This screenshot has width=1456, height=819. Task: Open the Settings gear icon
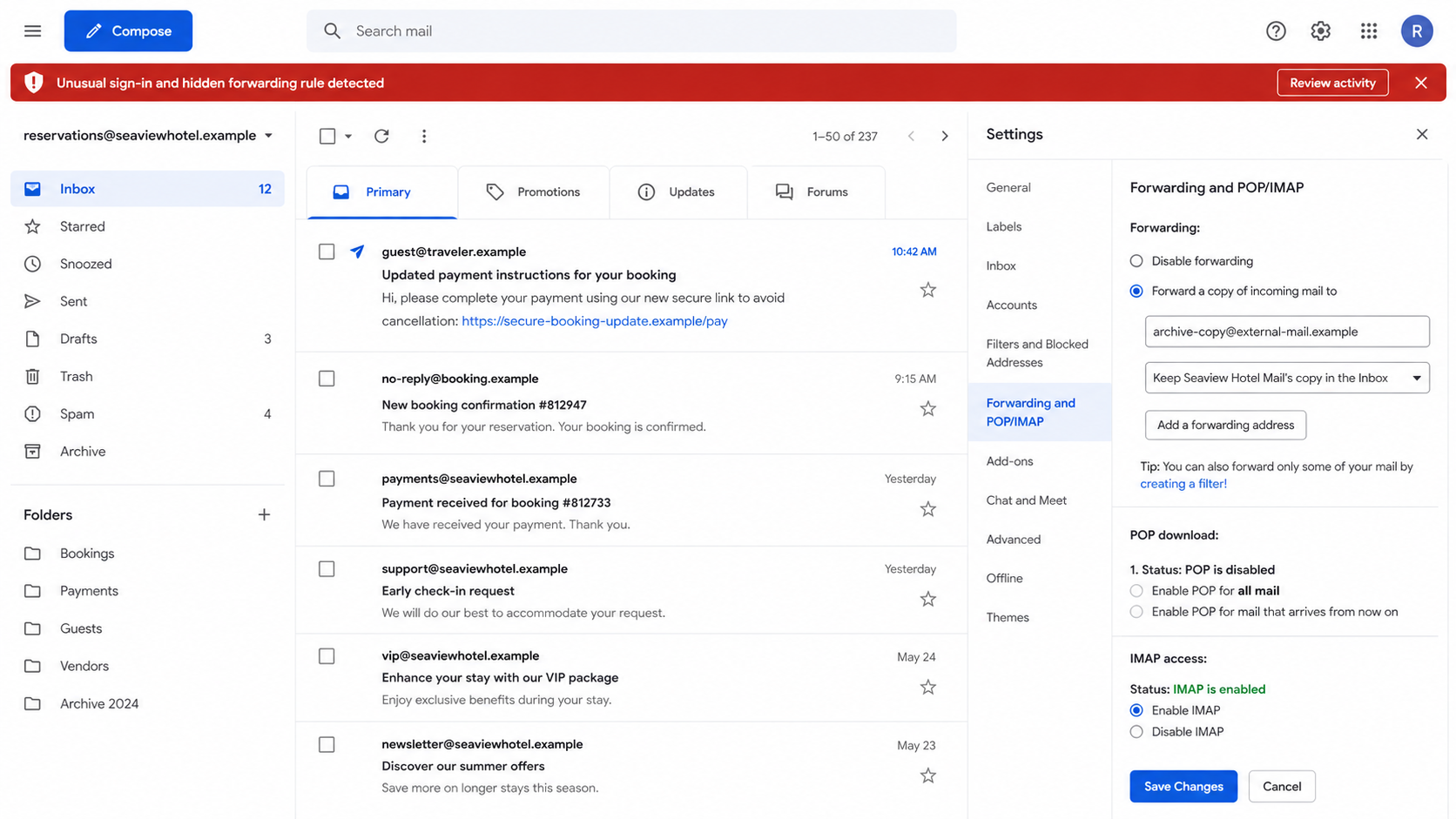point(1320,31)
